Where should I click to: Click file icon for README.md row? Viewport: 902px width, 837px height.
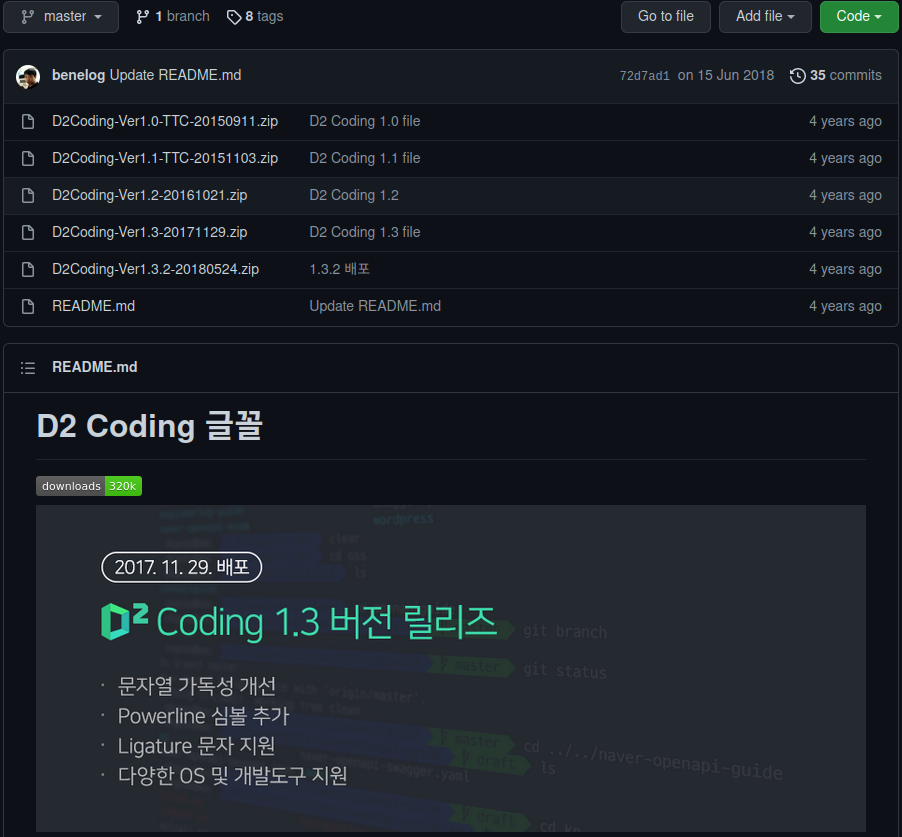(28, 306)
